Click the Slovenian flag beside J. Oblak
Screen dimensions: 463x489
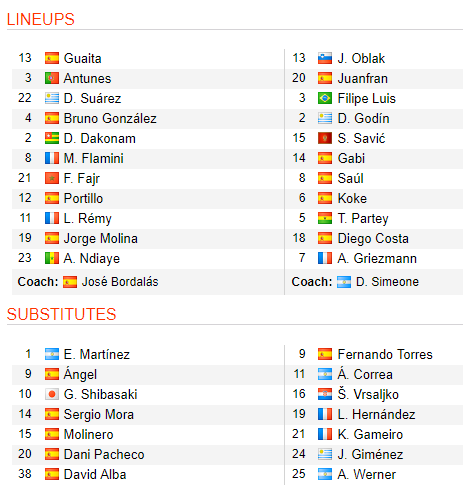click(325, 58)
